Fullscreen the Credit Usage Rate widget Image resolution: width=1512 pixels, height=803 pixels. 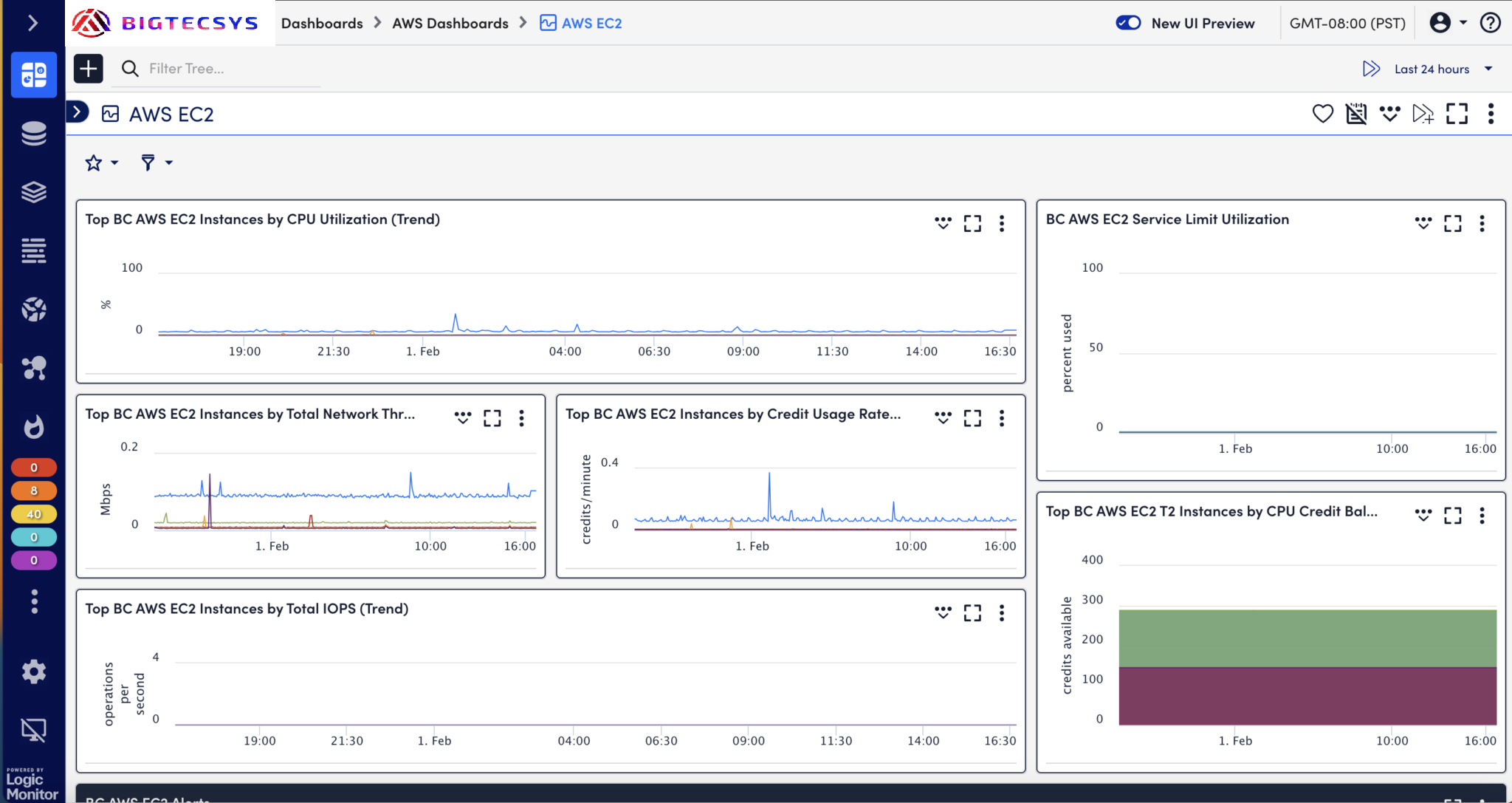pos(972,418)
